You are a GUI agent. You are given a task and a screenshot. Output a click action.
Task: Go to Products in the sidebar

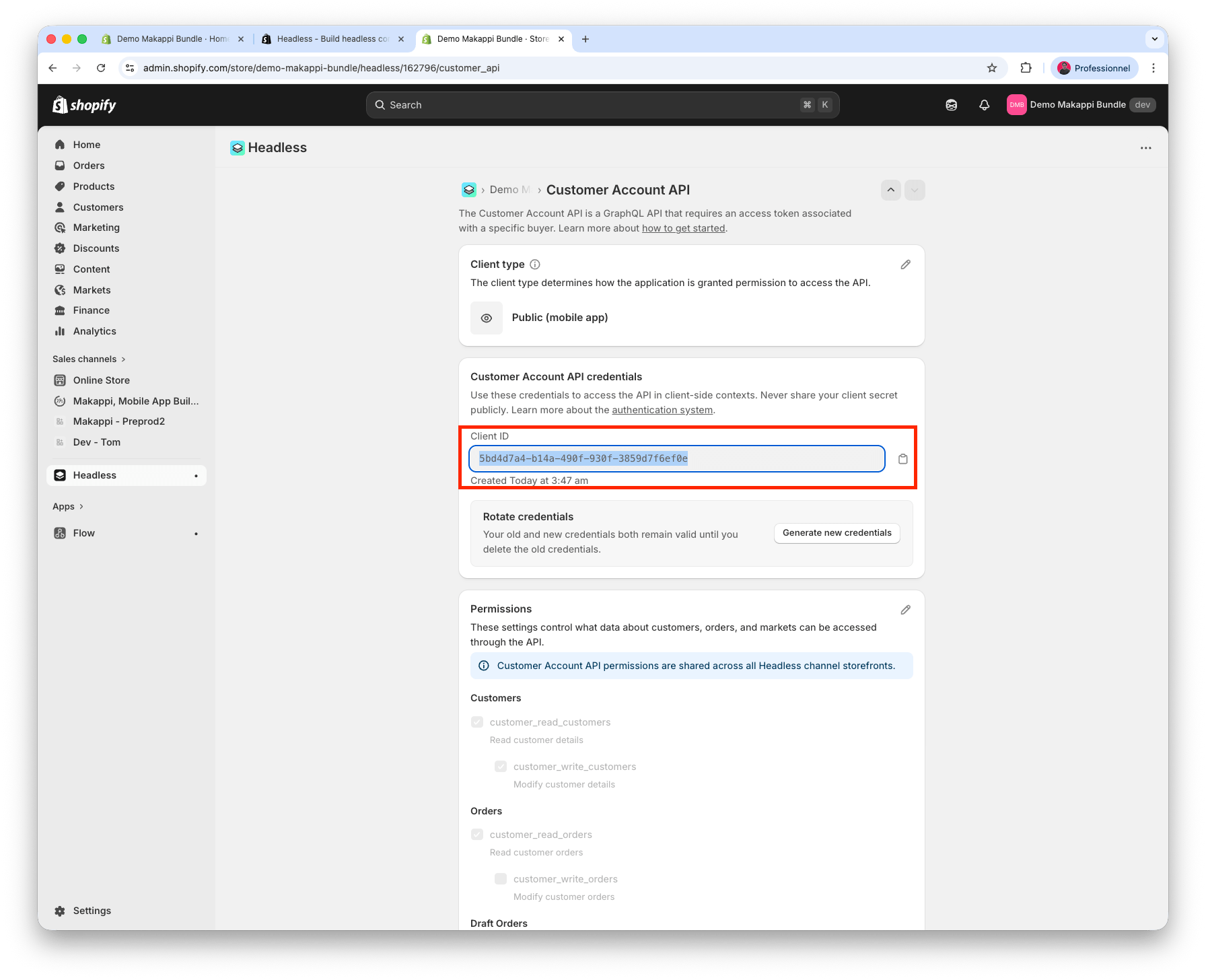(94, 186)
